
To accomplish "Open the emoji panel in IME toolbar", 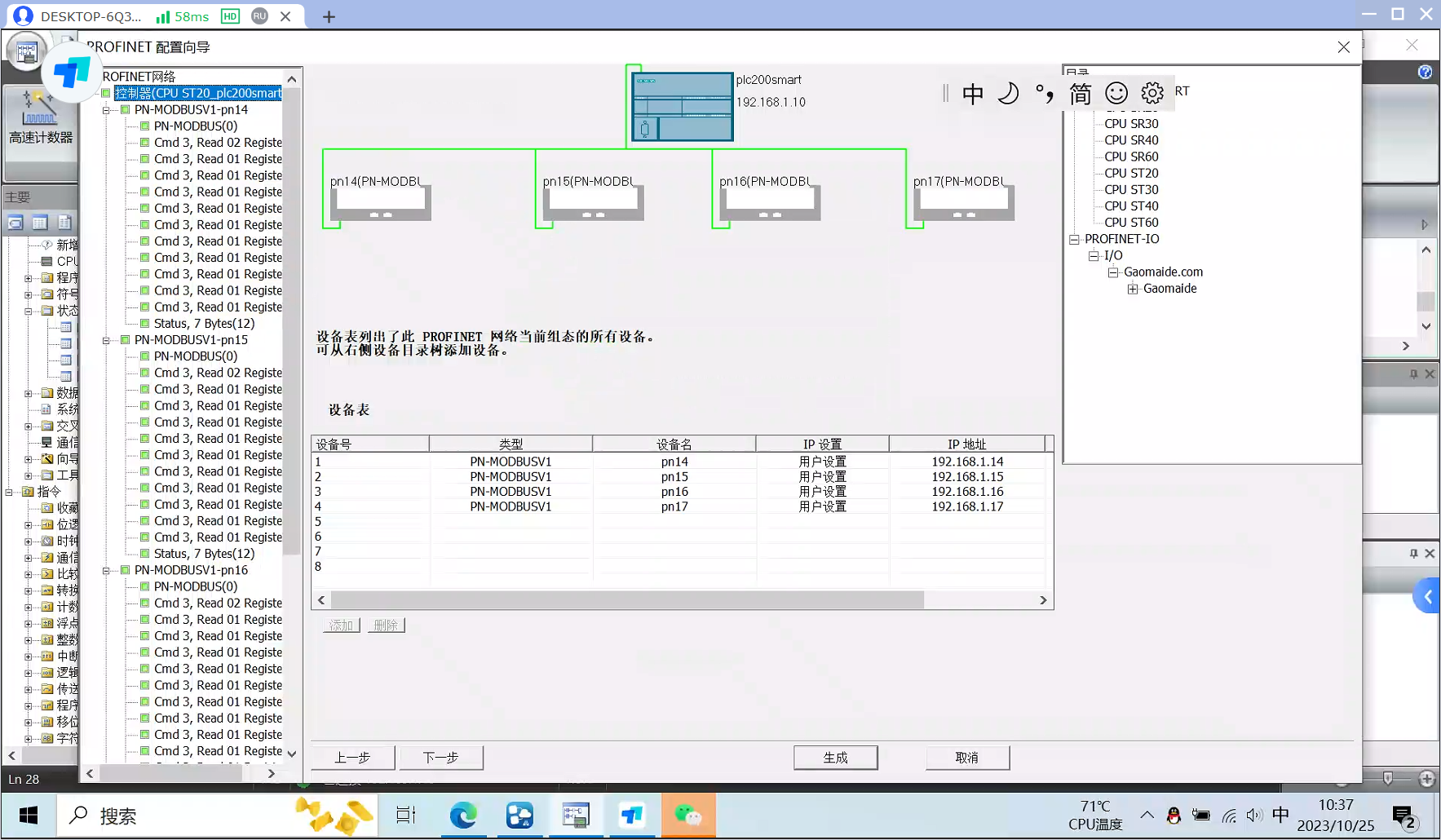I will point(1116,94).
